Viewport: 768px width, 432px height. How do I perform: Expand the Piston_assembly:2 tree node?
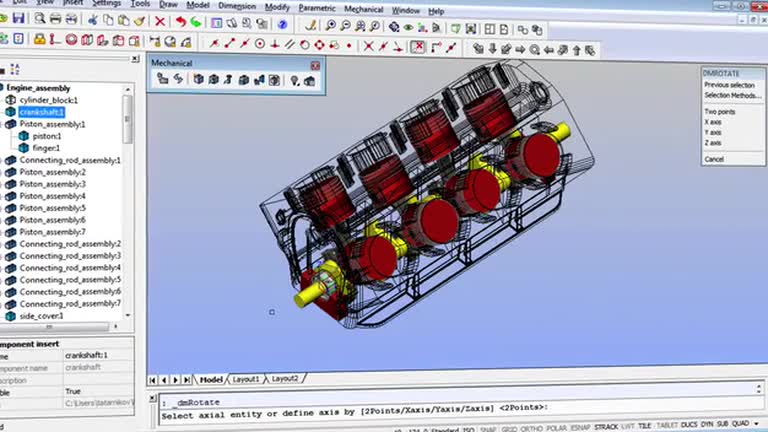click(3, 172)
